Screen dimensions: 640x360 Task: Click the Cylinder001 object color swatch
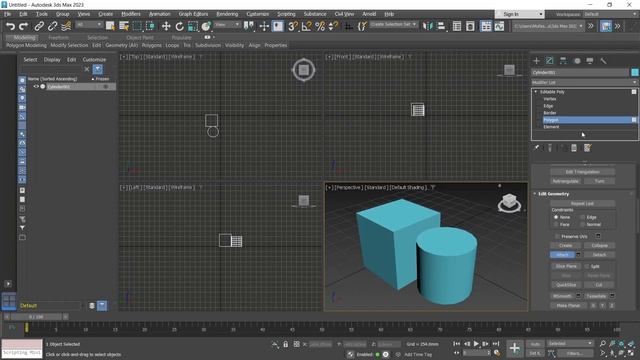click(x=635, y=72)
